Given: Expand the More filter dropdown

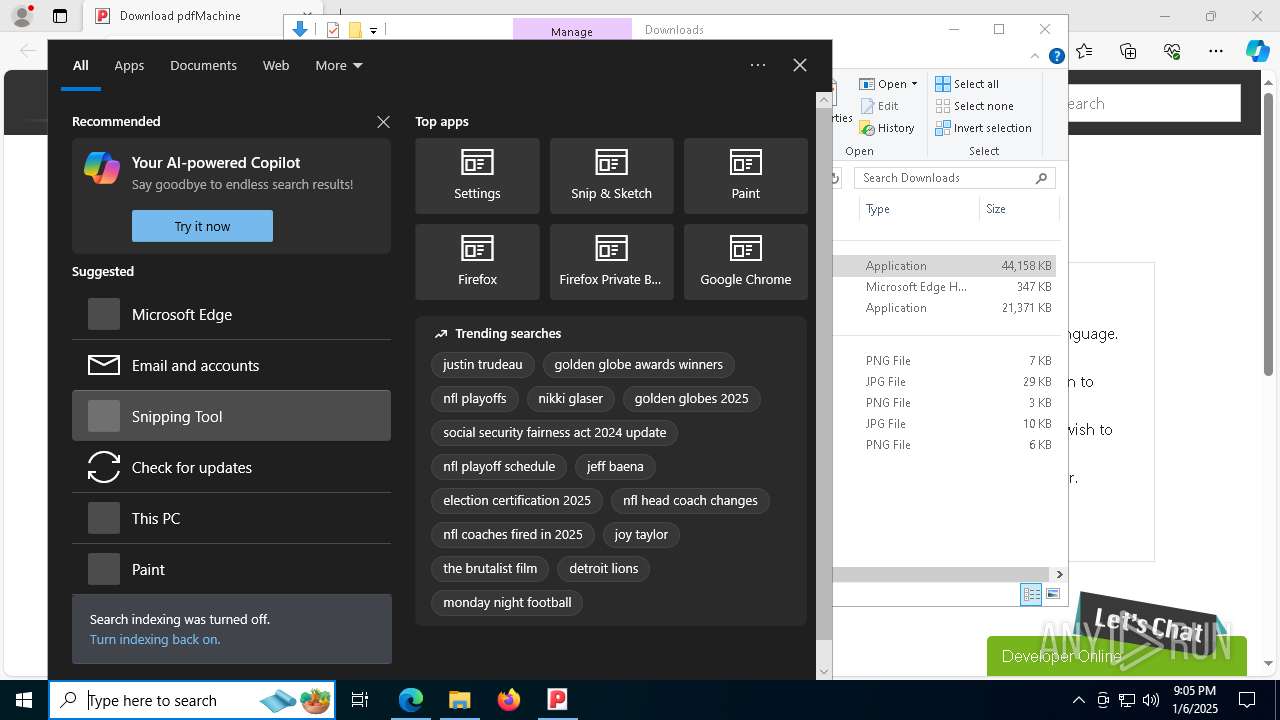Looking at the screenshot, I should [338, 65].
